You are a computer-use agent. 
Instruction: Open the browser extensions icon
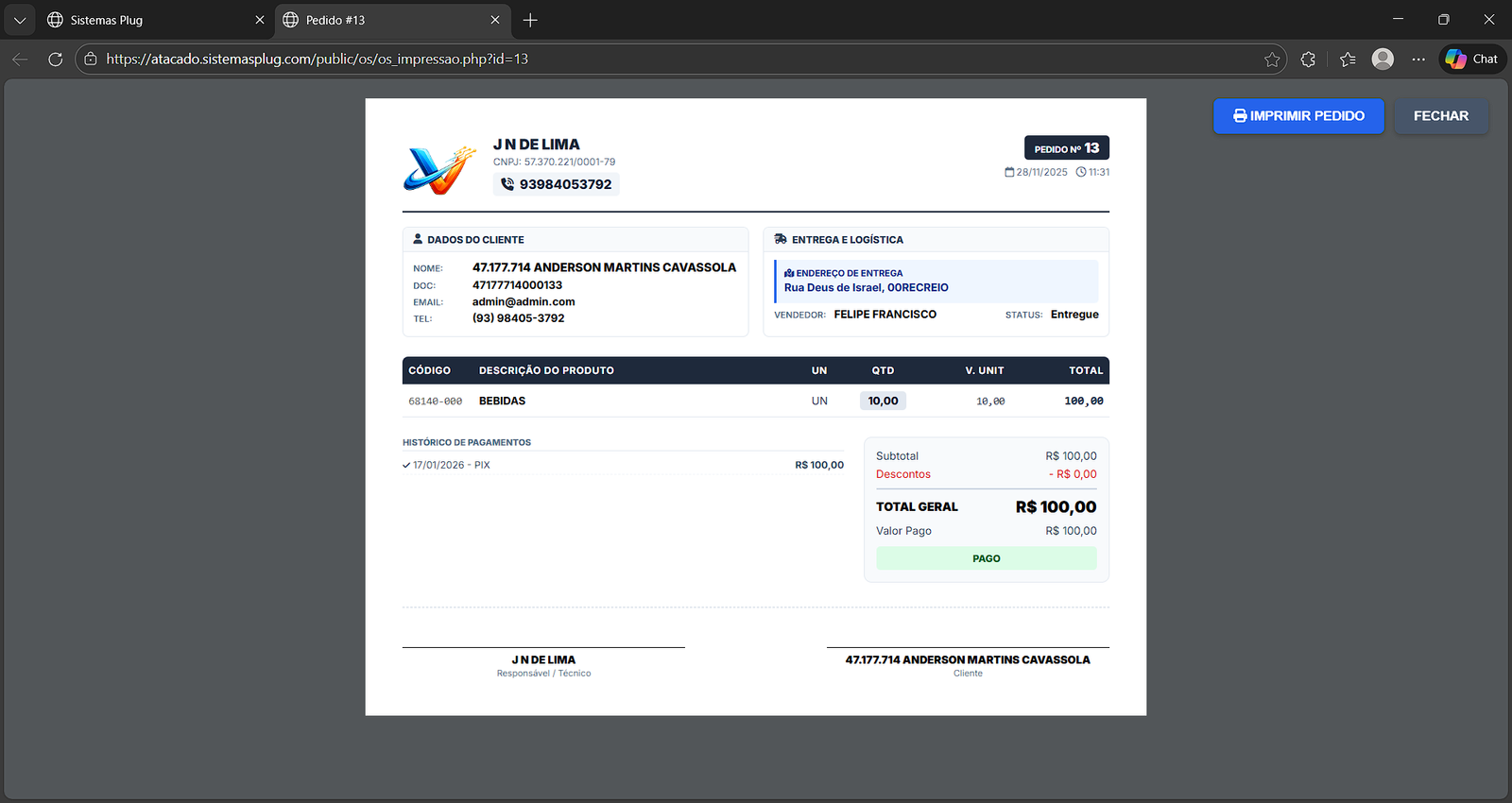click(1308, 60)
